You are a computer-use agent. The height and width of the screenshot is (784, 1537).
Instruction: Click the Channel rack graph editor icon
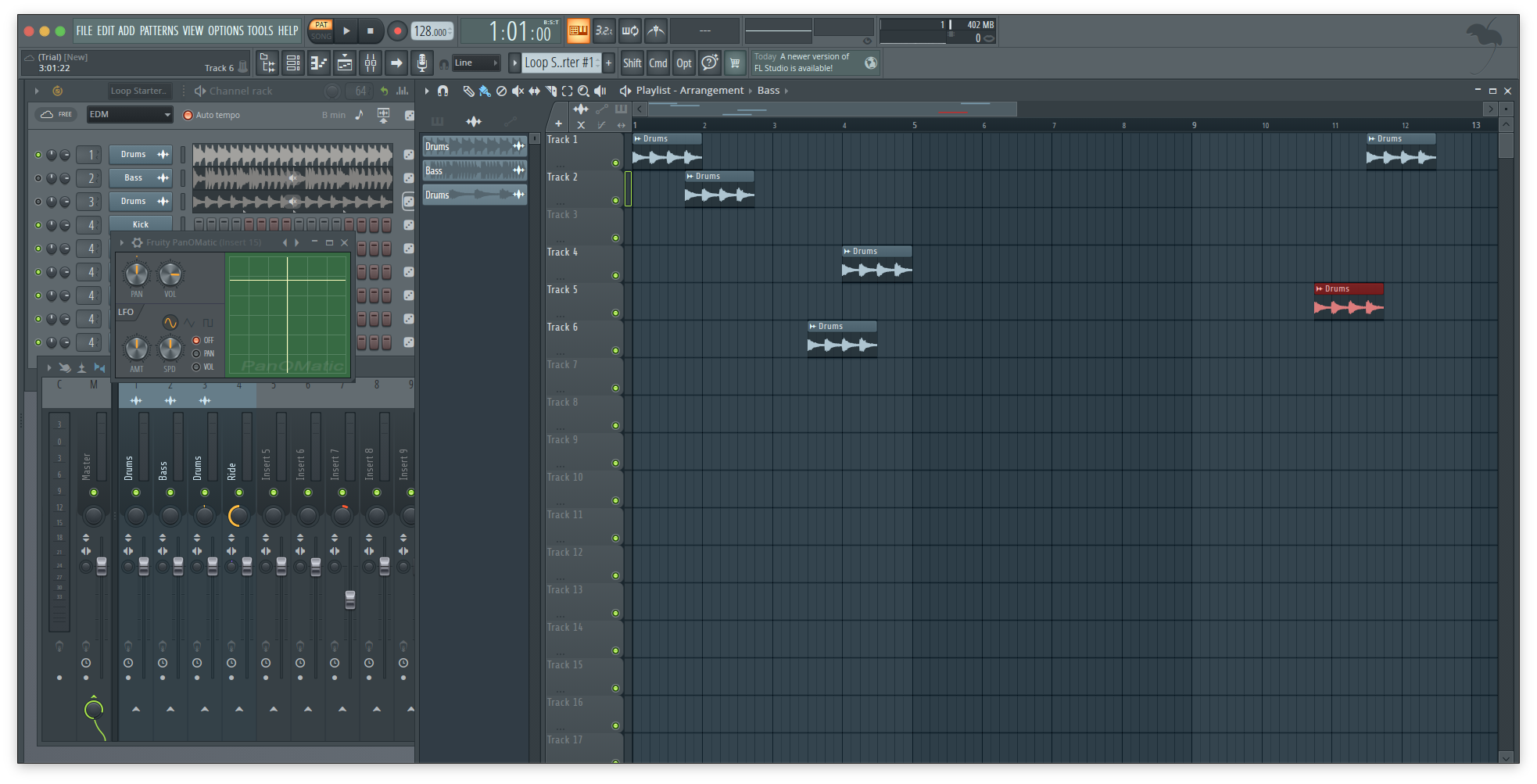tap(402, 91)
